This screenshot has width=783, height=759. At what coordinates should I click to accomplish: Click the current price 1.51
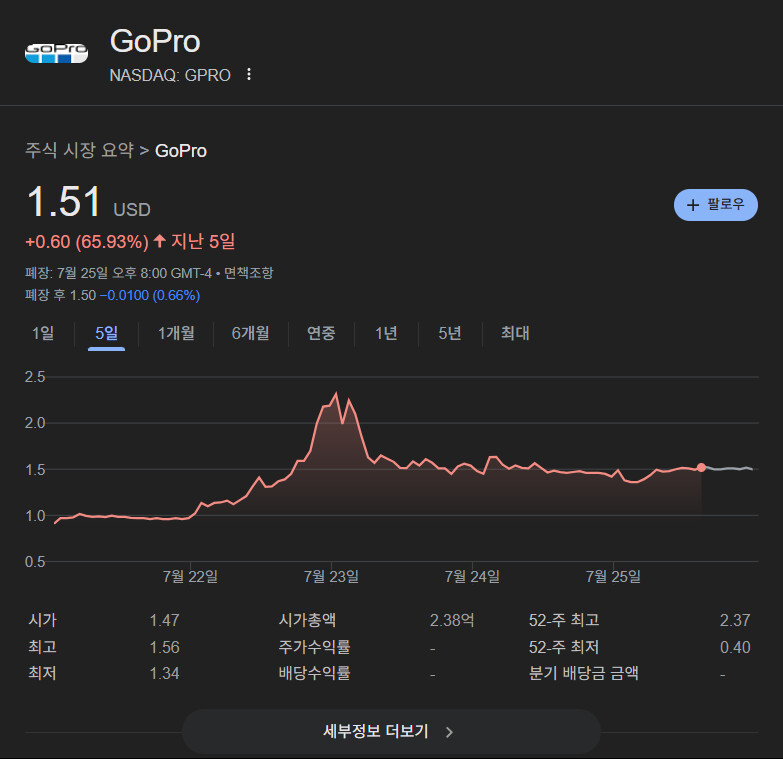(x=64, y=201)
